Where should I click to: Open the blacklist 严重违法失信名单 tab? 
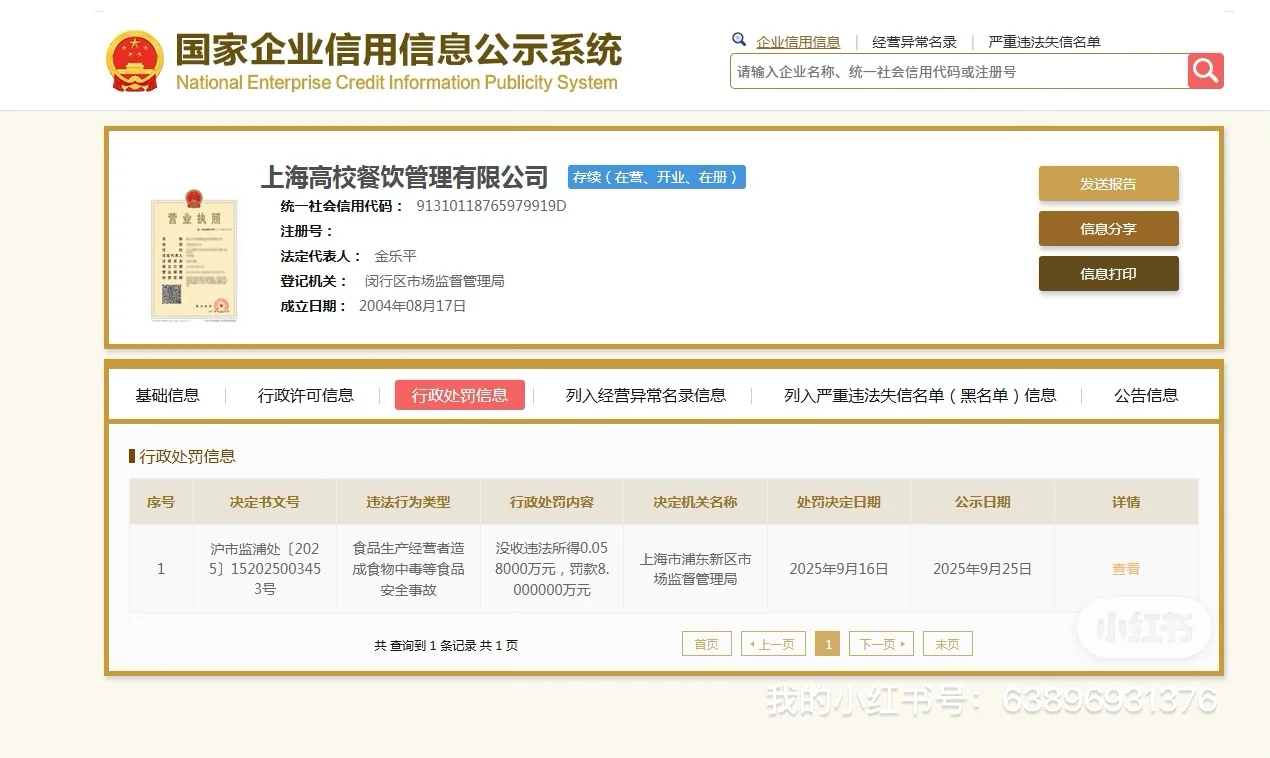(x=919, y=395)
